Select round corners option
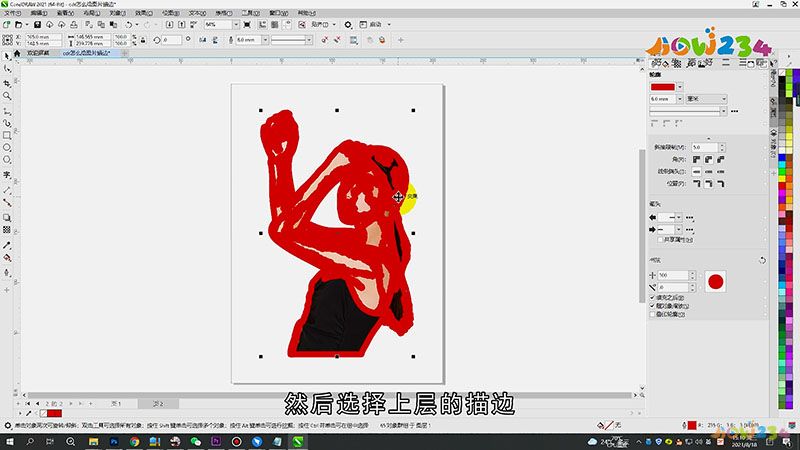This screenshot has width=800, height=450. (709, 160)
